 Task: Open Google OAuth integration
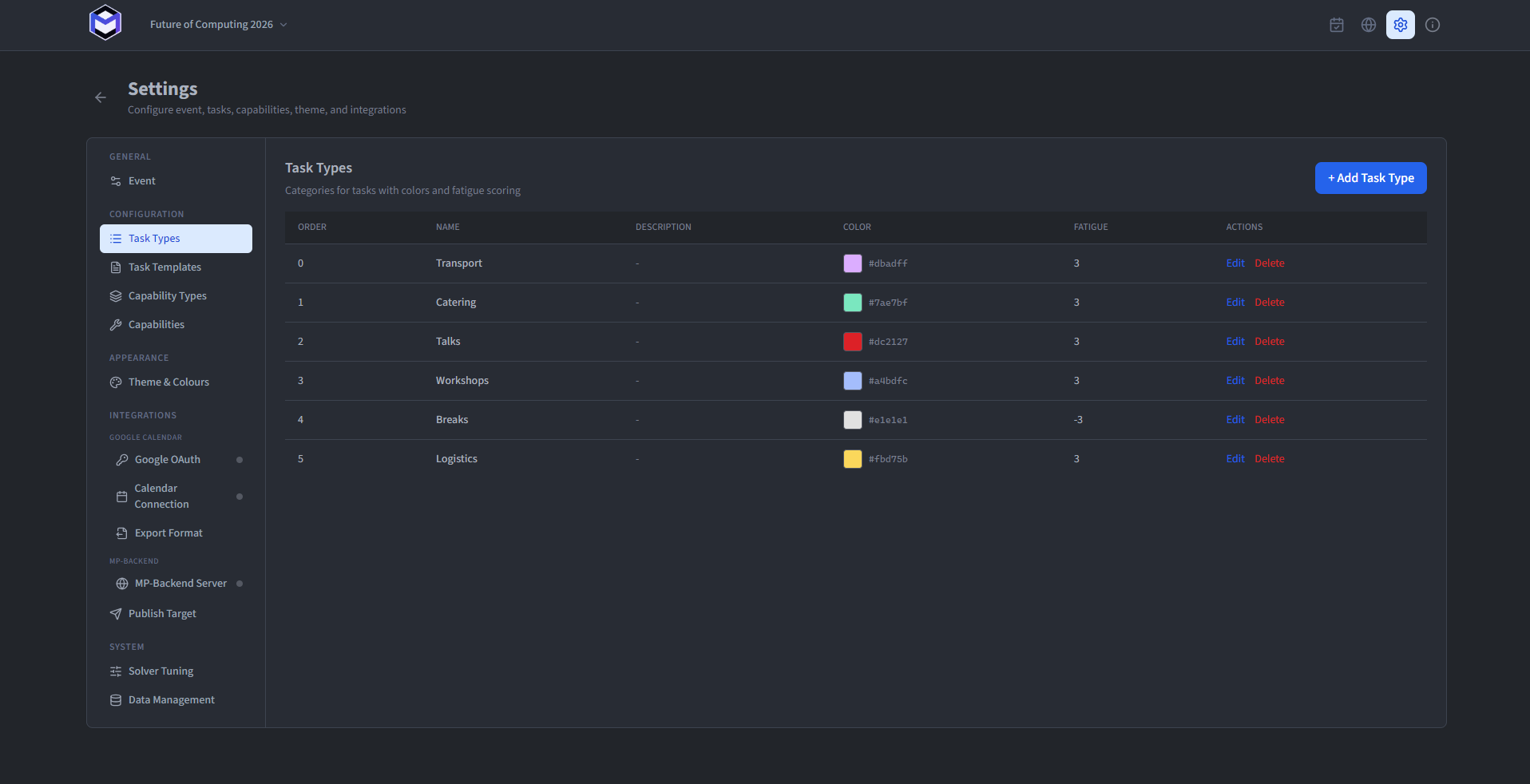179,460
